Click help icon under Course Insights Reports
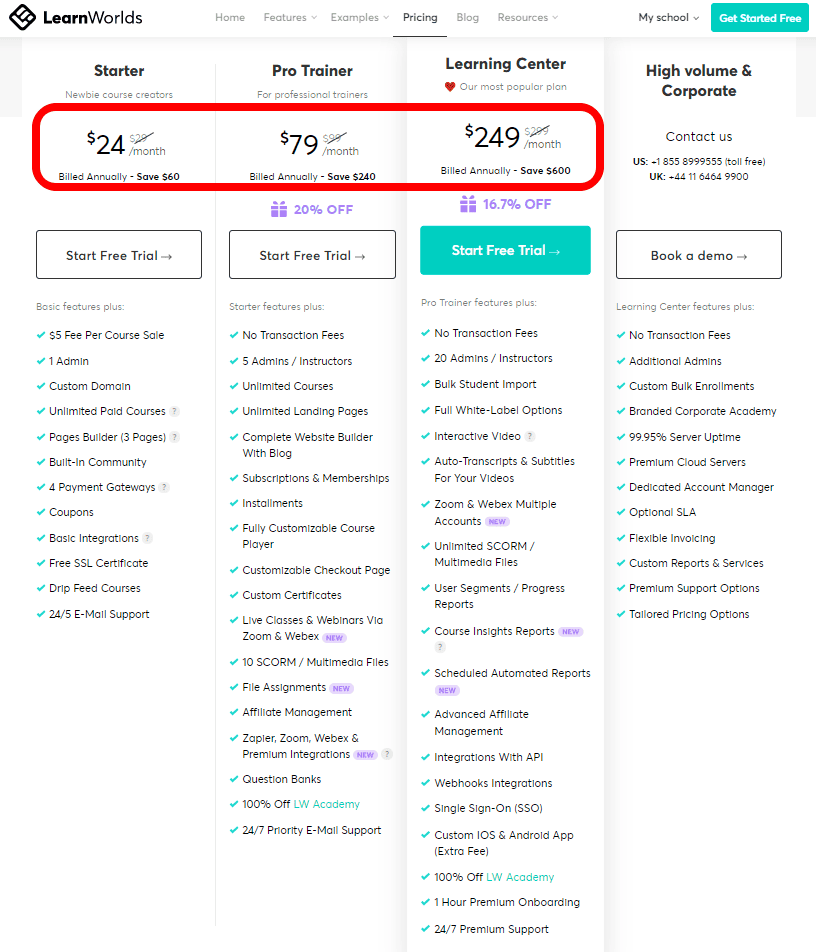 click(440, 647)
